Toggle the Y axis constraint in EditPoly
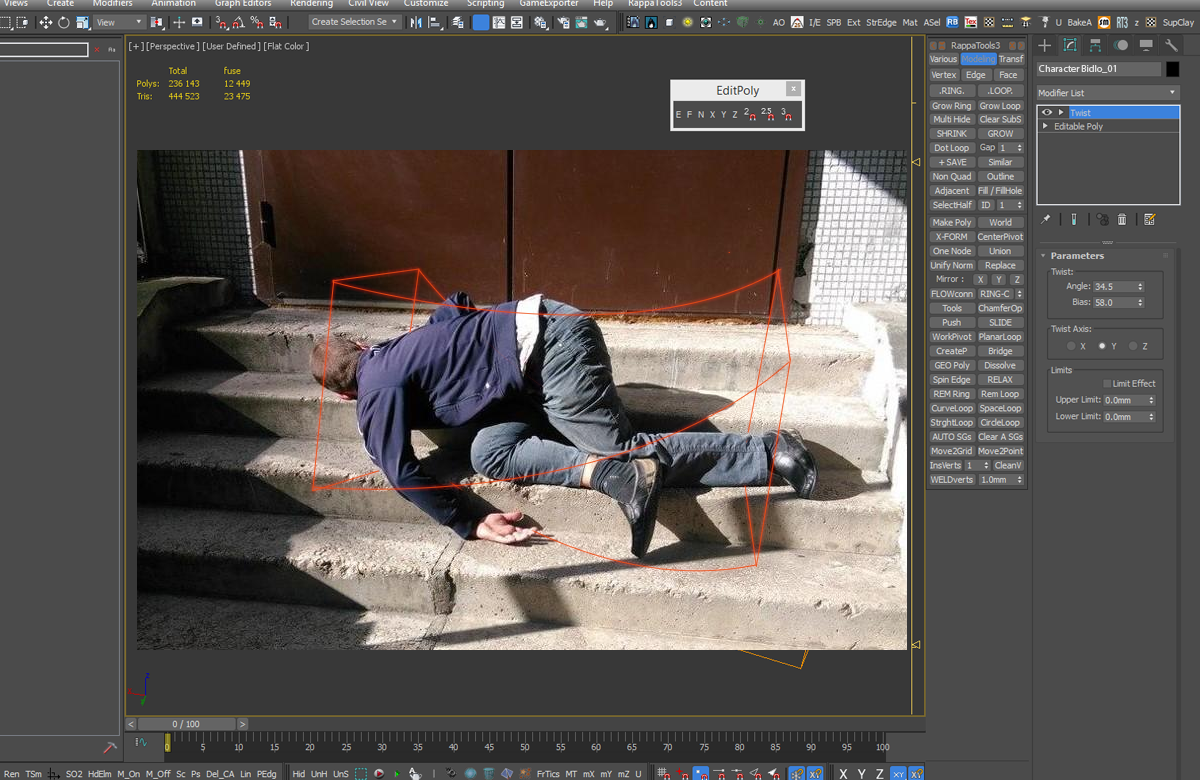This screenshot has width=1200, height=780. point(723,115)
